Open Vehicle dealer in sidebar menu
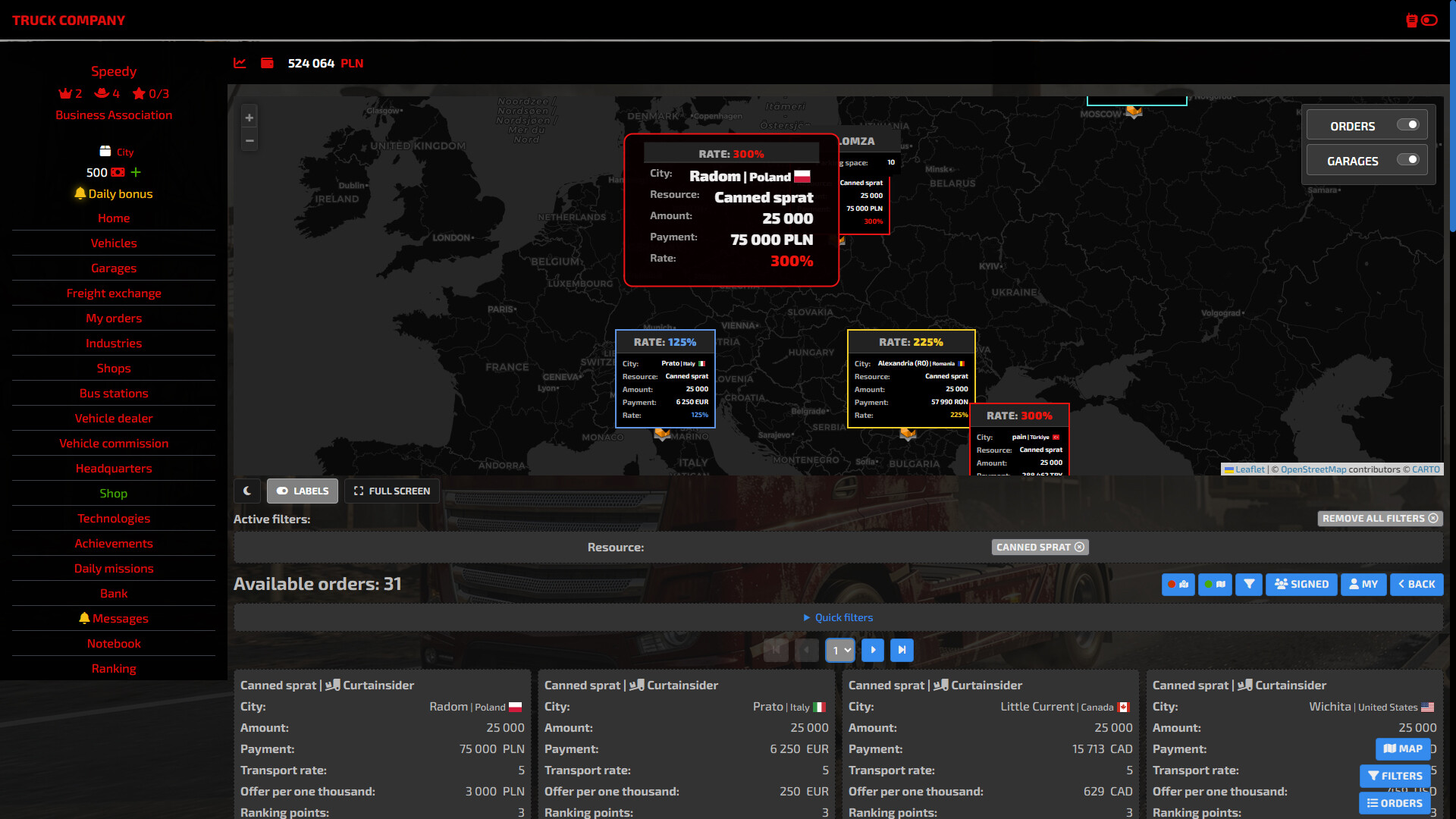The image size is (1456, 819). pos(114,418)
